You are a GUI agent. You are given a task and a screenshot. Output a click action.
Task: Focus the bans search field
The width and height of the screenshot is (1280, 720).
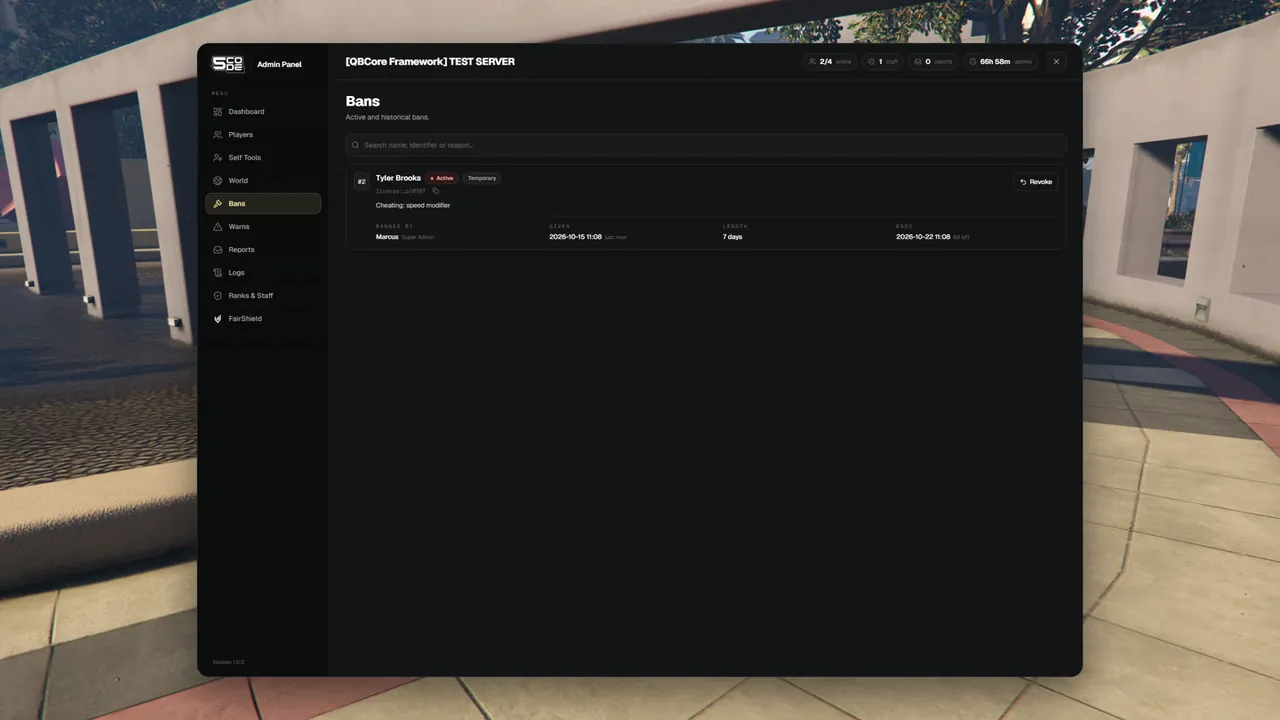(x=706, y=145)
